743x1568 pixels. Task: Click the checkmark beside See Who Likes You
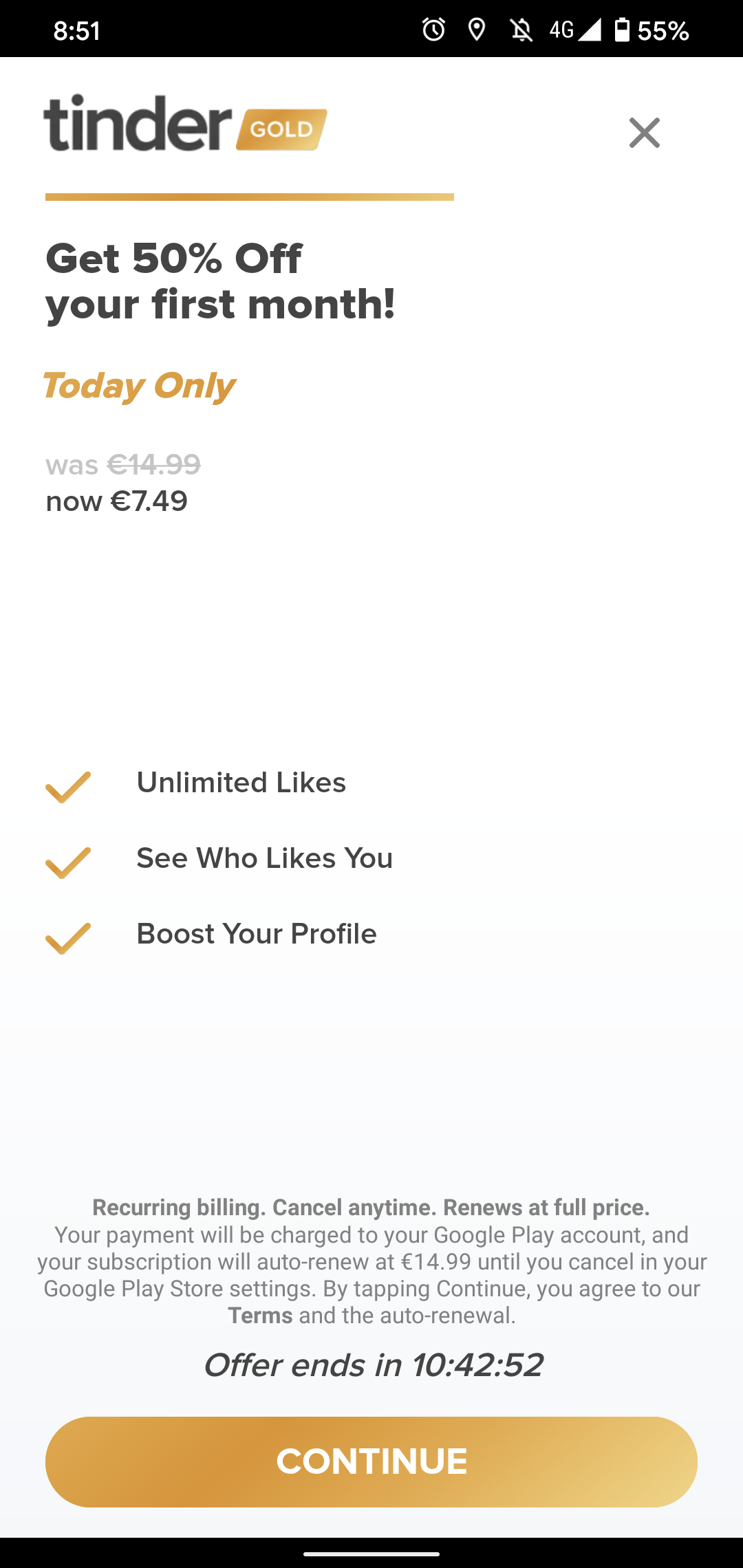(x=69, y=864)
